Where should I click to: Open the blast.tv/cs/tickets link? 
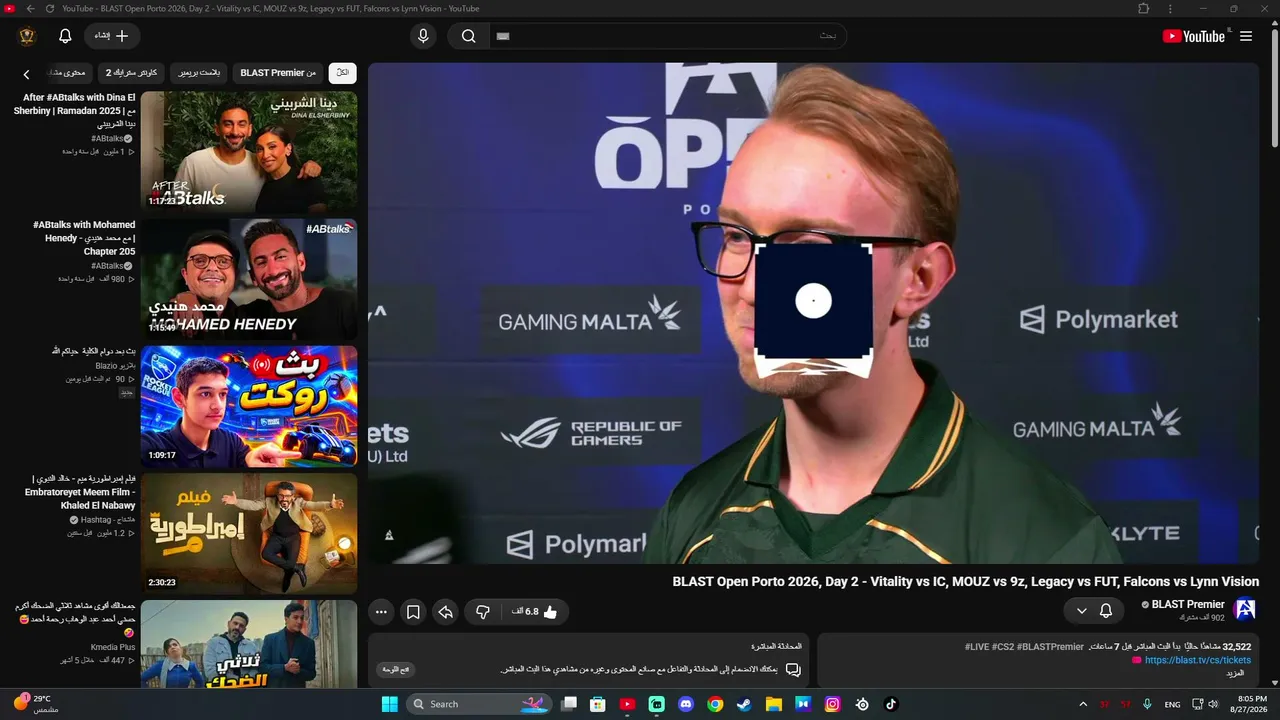pyautogui.click(x=1198, y=660)
